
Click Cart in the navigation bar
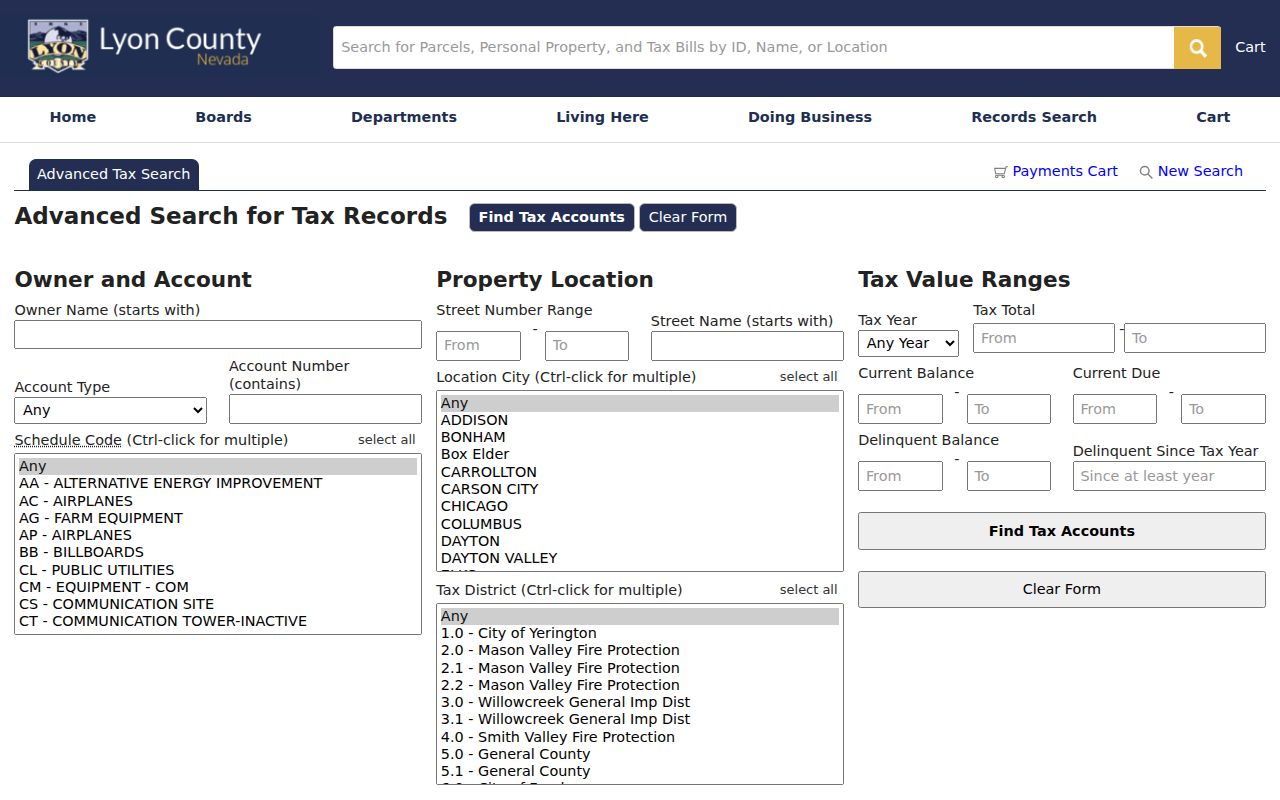1213,117
